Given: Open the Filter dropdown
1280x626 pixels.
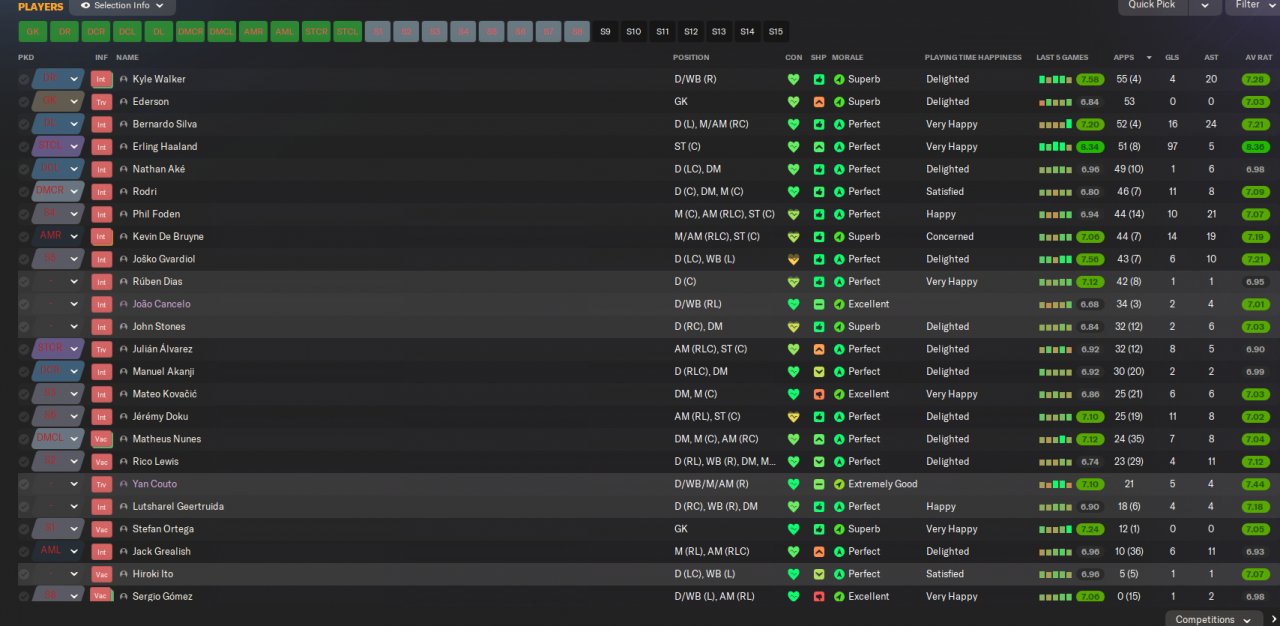Looking at the screenshot, I should coord(1252,6).
